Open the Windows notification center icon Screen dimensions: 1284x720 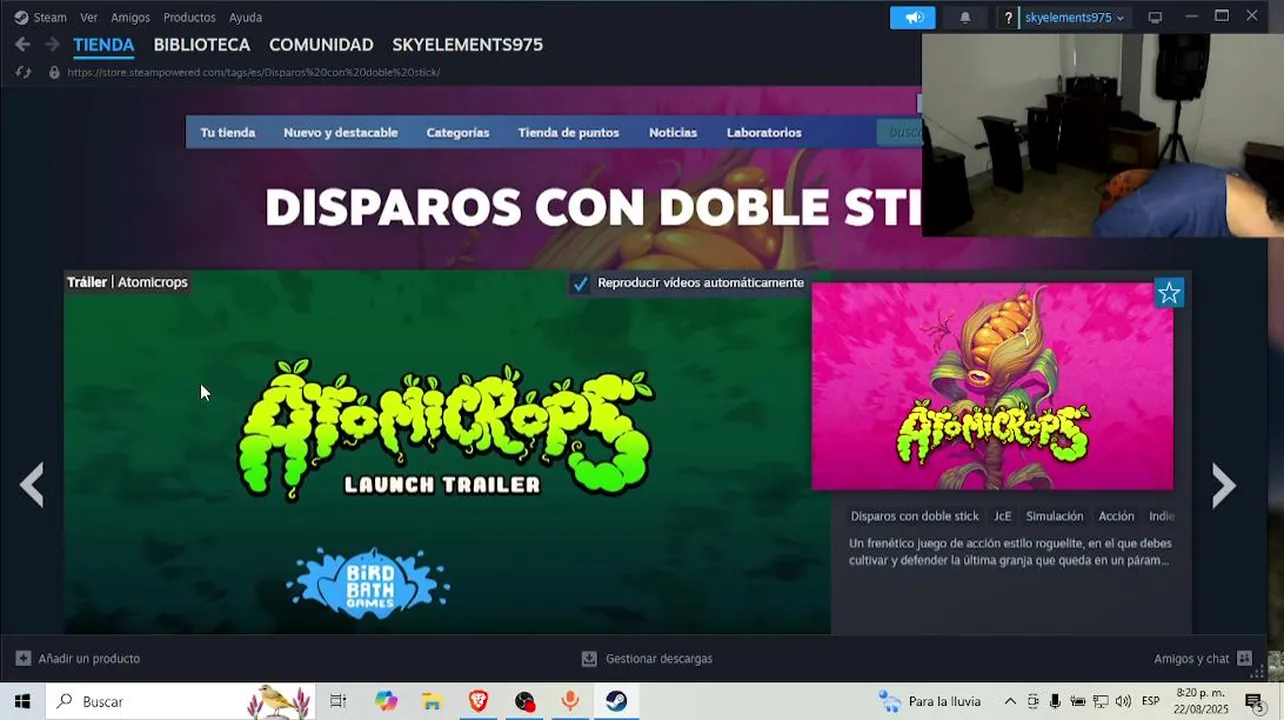tap(1254, 701)
